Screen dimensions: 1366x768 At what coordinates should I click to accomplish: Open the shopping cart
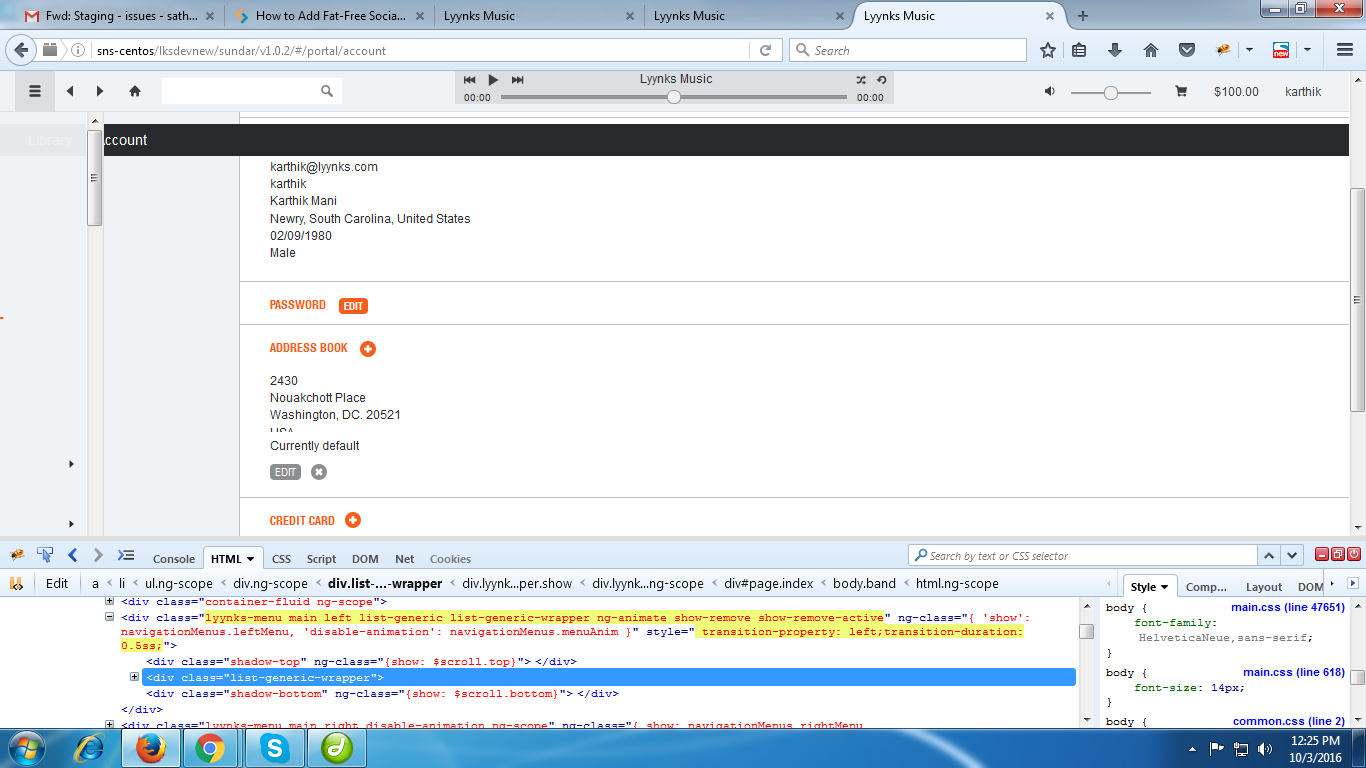click(1181, 91)
